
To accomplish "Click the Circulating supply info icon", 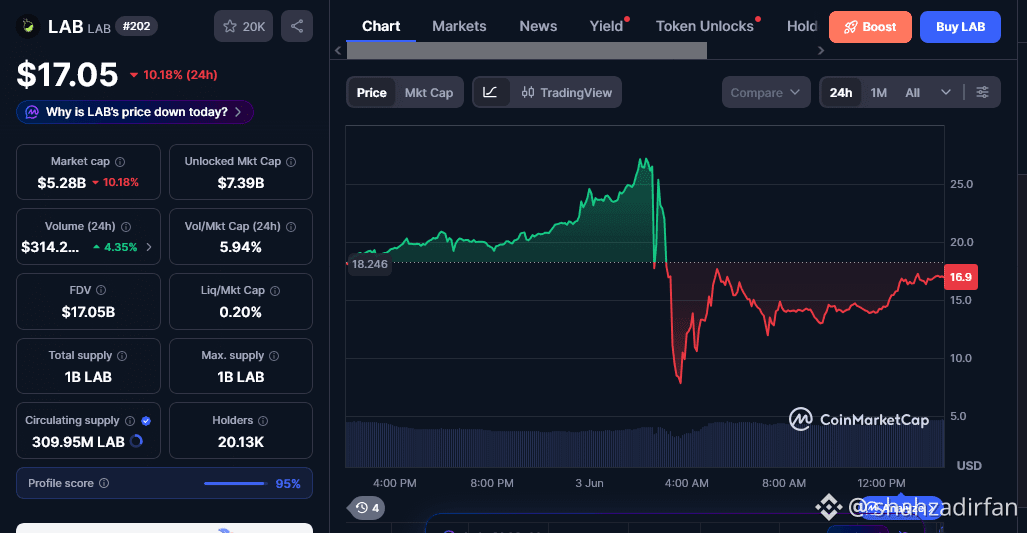I will pos(130,420).
